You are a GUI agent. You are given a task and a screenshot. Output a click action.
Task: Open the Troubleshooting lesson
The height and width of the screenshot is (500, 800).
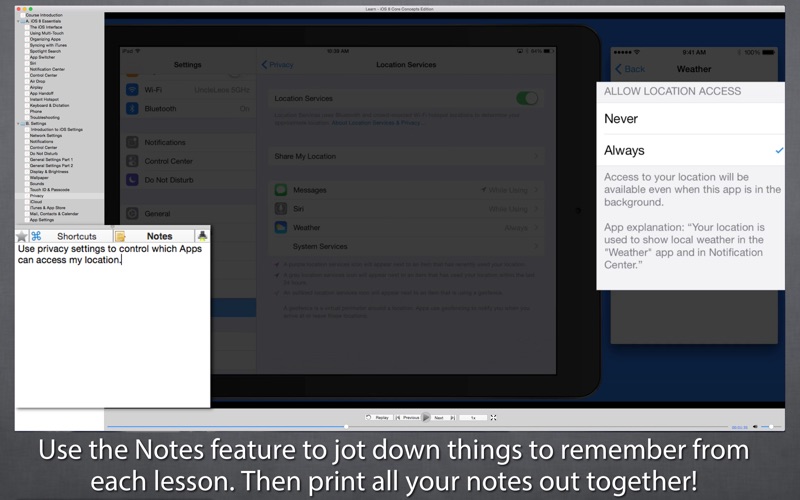coord(44,117)
